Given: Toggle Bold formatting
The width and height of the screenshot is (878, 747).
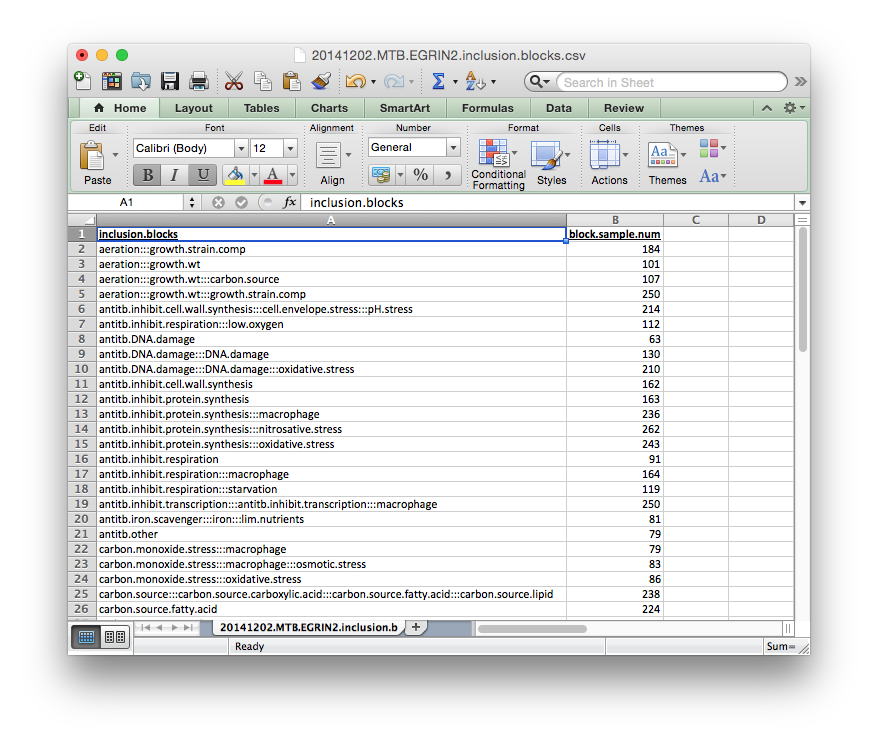Looking at the screenshot, I should (147, 175).
